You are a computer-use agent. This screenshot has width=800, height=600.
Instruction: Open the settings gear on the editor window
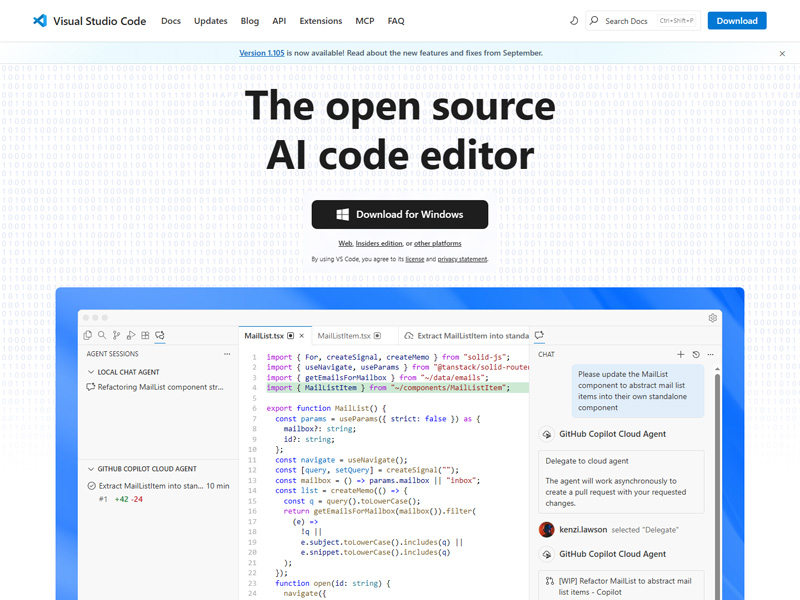coord(713,317)
